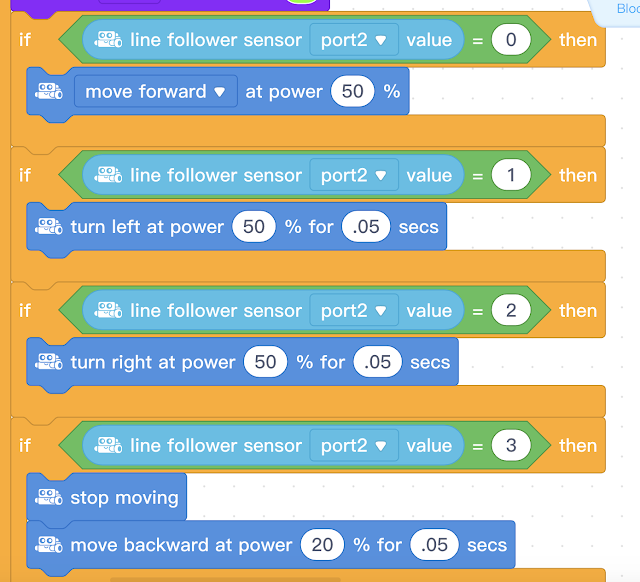
Task: Click robot icon in value = 3 sensor block
Action: (108, 446)
